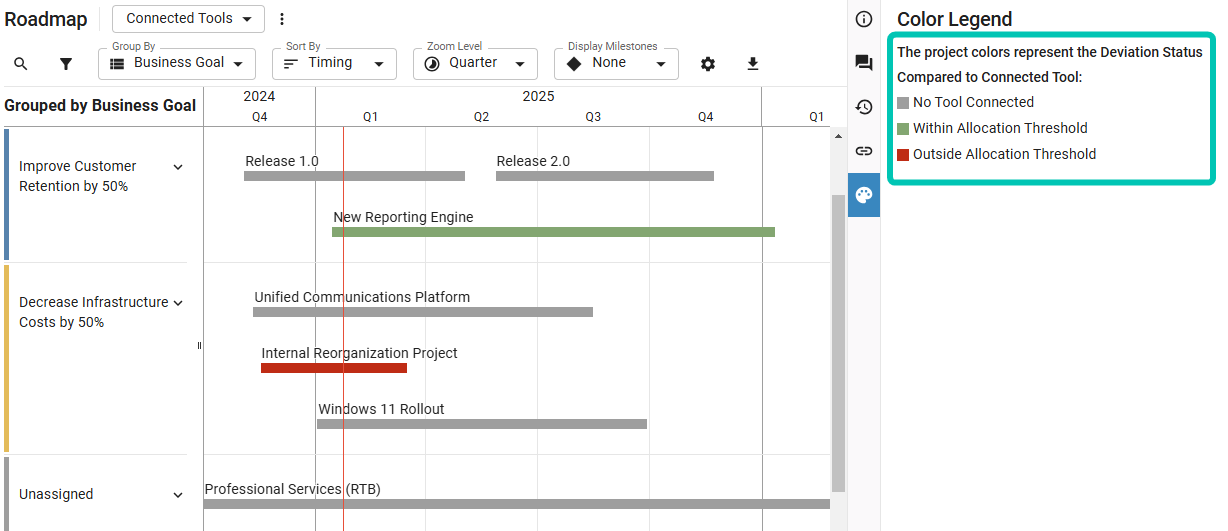Select the color legend palette icon
The image size is (1228, 531).
864,195
